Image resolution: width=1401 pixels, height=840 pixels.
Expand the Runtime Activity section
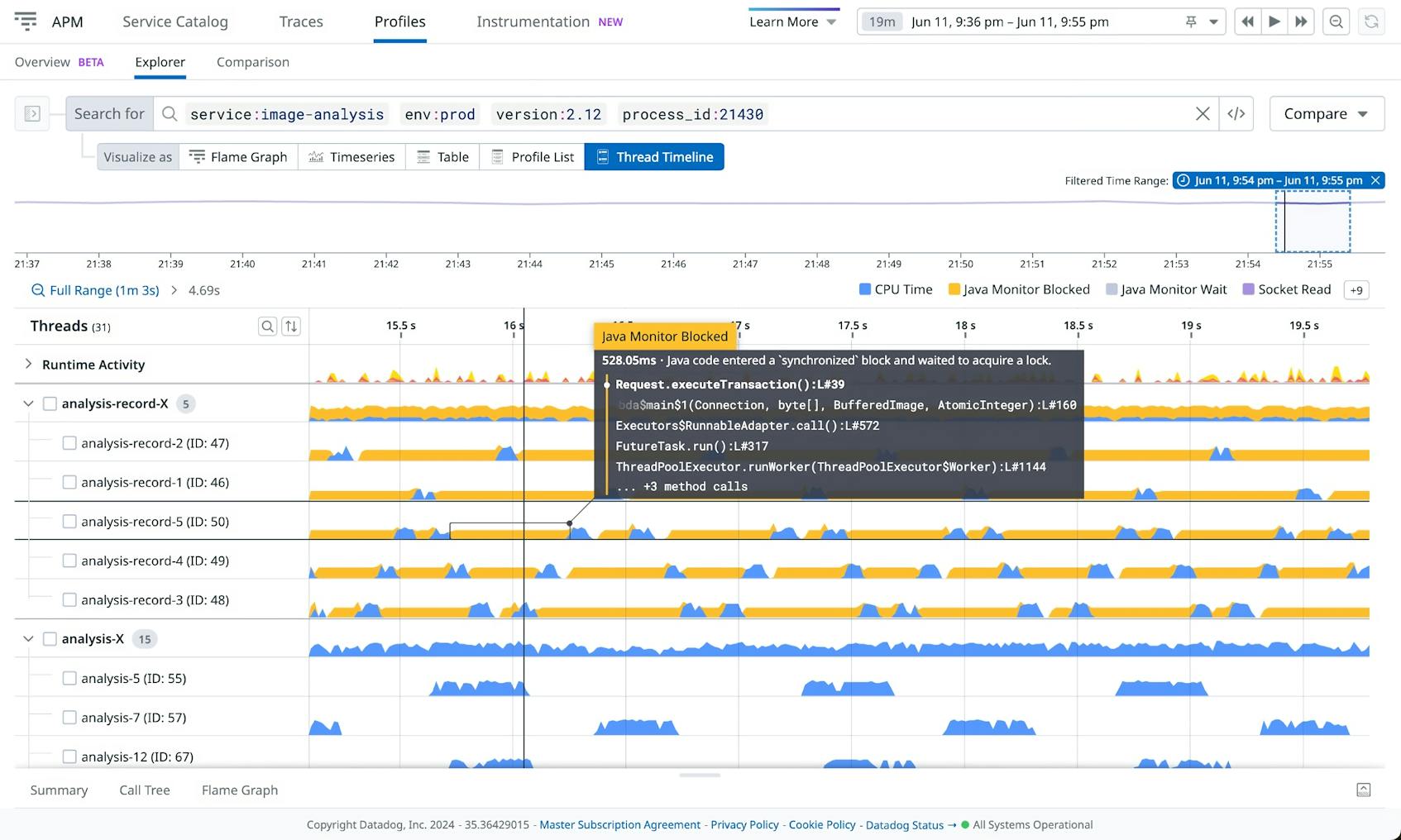[x=27, y=364]
